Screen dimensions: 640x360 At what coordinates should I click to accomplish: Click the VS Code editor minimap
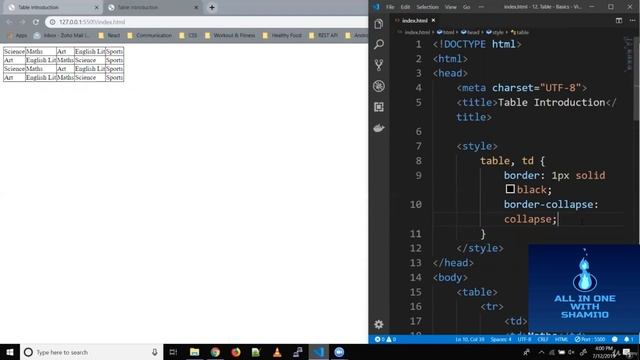pyautogui.click(x=628, y=54)
